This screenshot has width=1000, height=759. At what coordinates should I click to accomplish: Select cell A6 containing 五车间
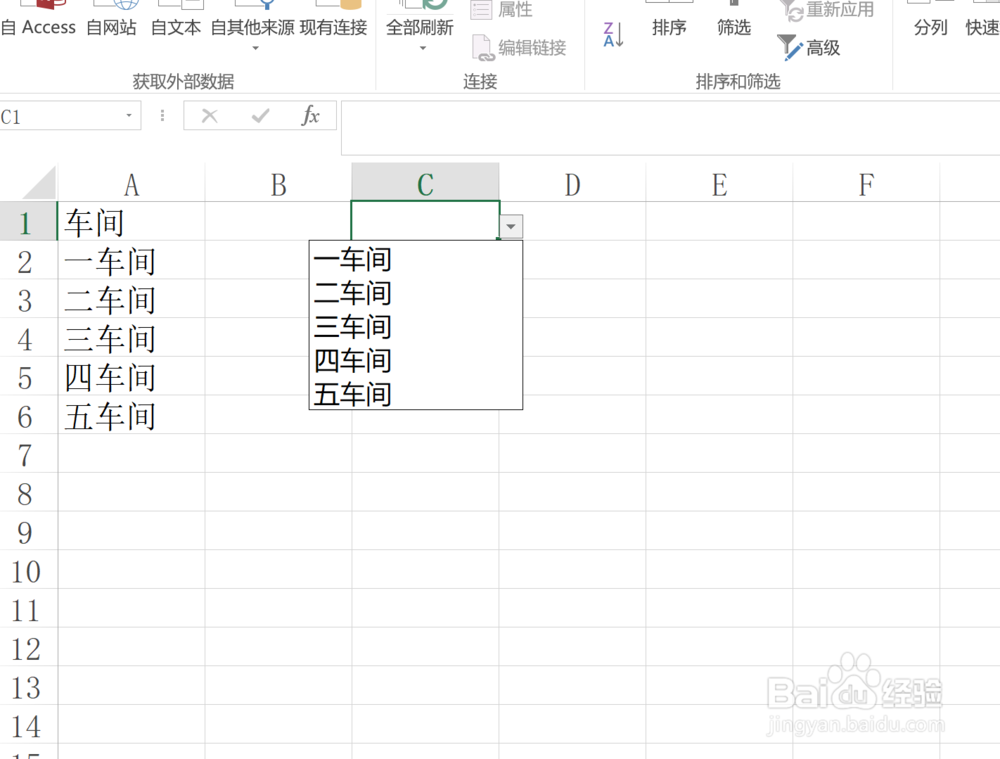[x=108, y=417]
